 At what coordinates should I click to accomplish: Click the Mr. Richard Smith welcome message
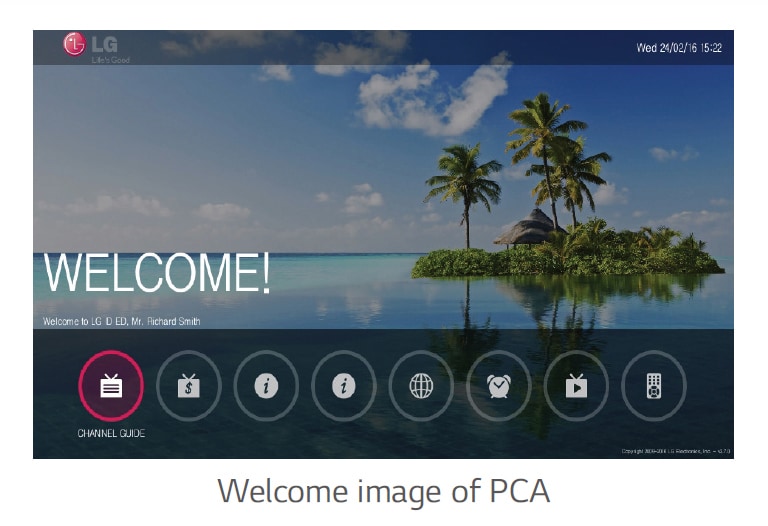click(121, 322)
